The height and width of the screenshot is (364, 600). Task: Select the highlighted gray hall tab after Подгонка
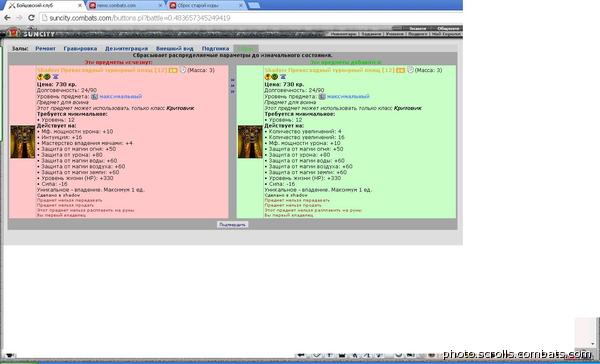pyautogui.click(x=246, y=49)
